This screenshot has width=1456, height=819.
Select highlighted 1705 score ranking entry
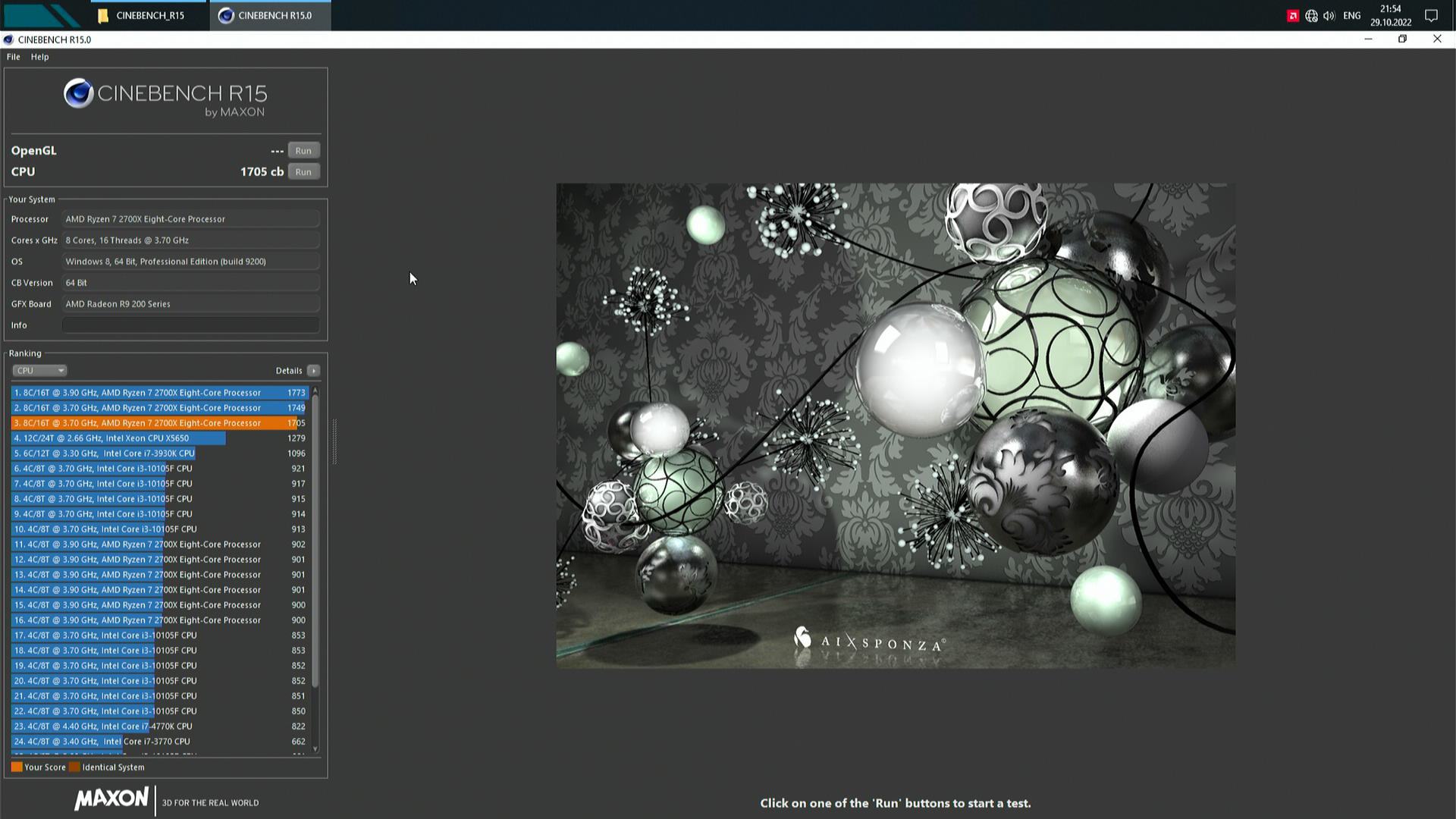tap(152, 423)
